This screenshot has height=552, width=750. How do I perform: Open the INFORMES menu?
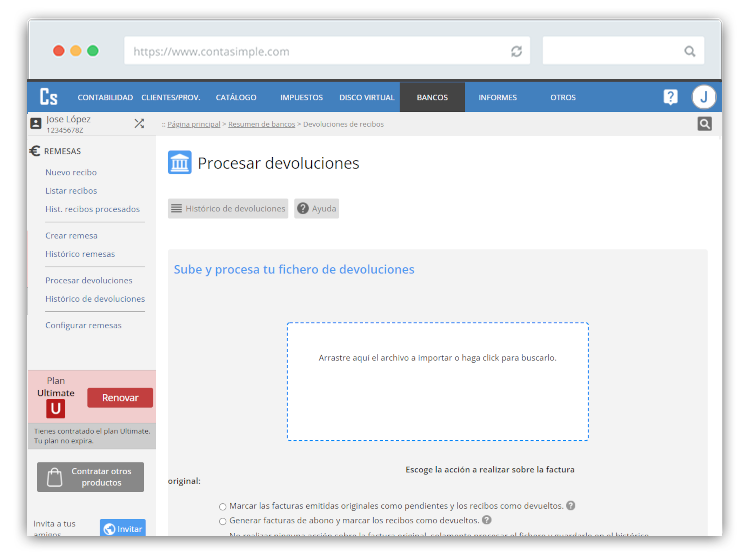pyautogui.click(x=497, y=98)
